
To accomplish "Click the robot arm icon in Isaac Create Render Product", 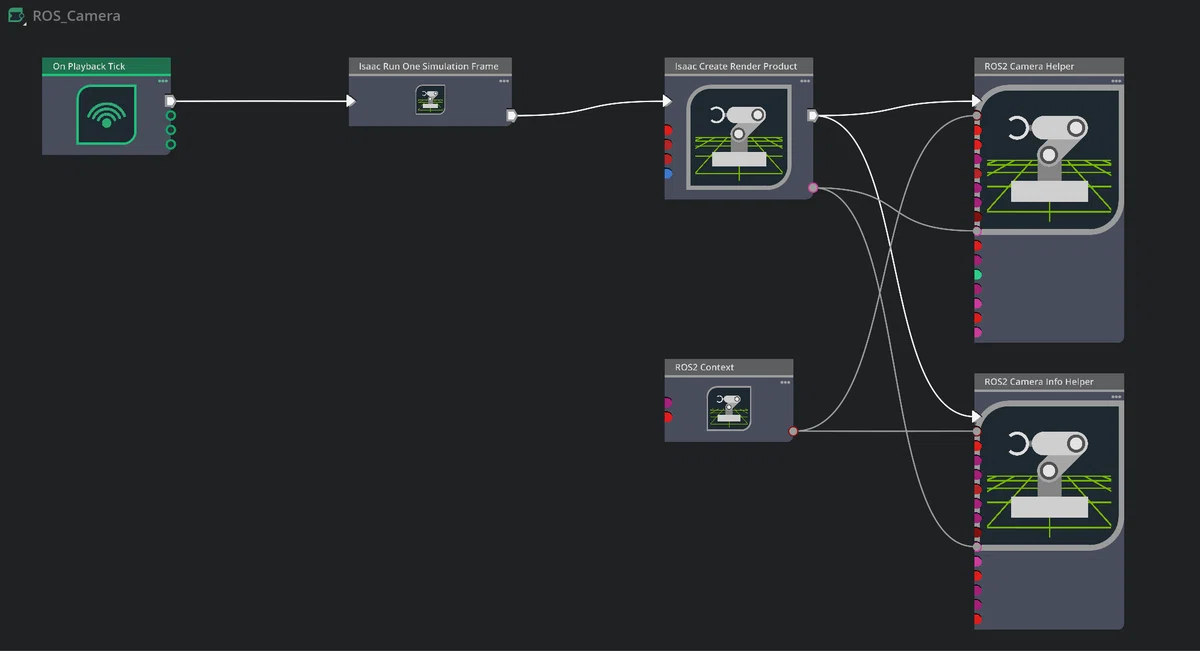I will [x=739, y=135].
